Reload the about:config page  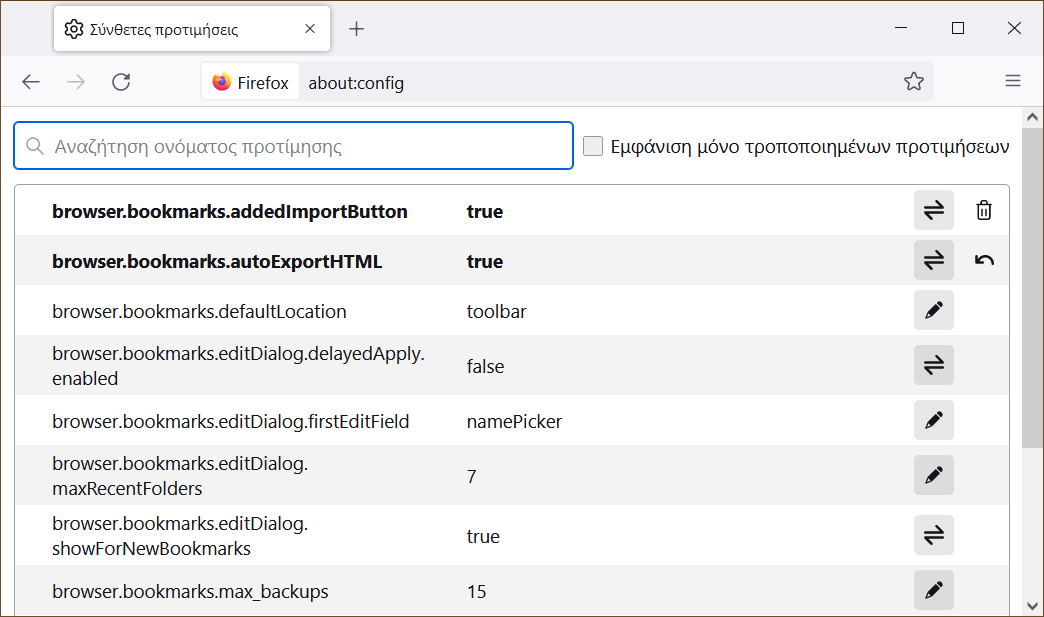pos(121,82)
